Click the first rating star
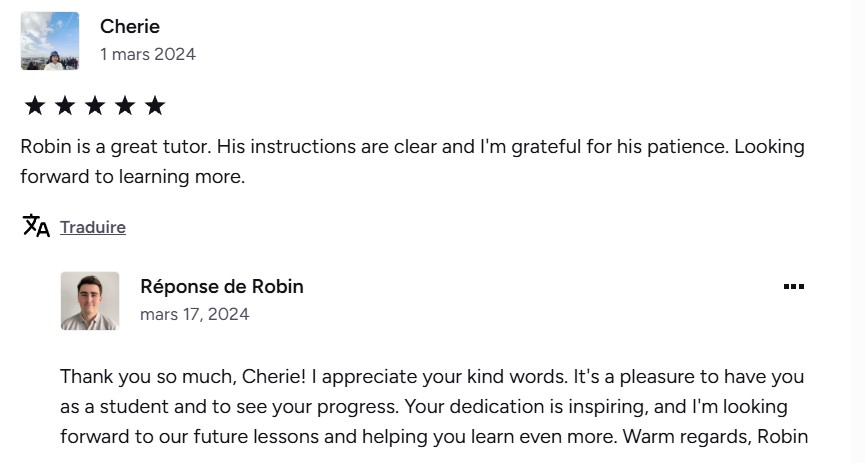Viewport: 865px width, 463px height. (35, 105)
